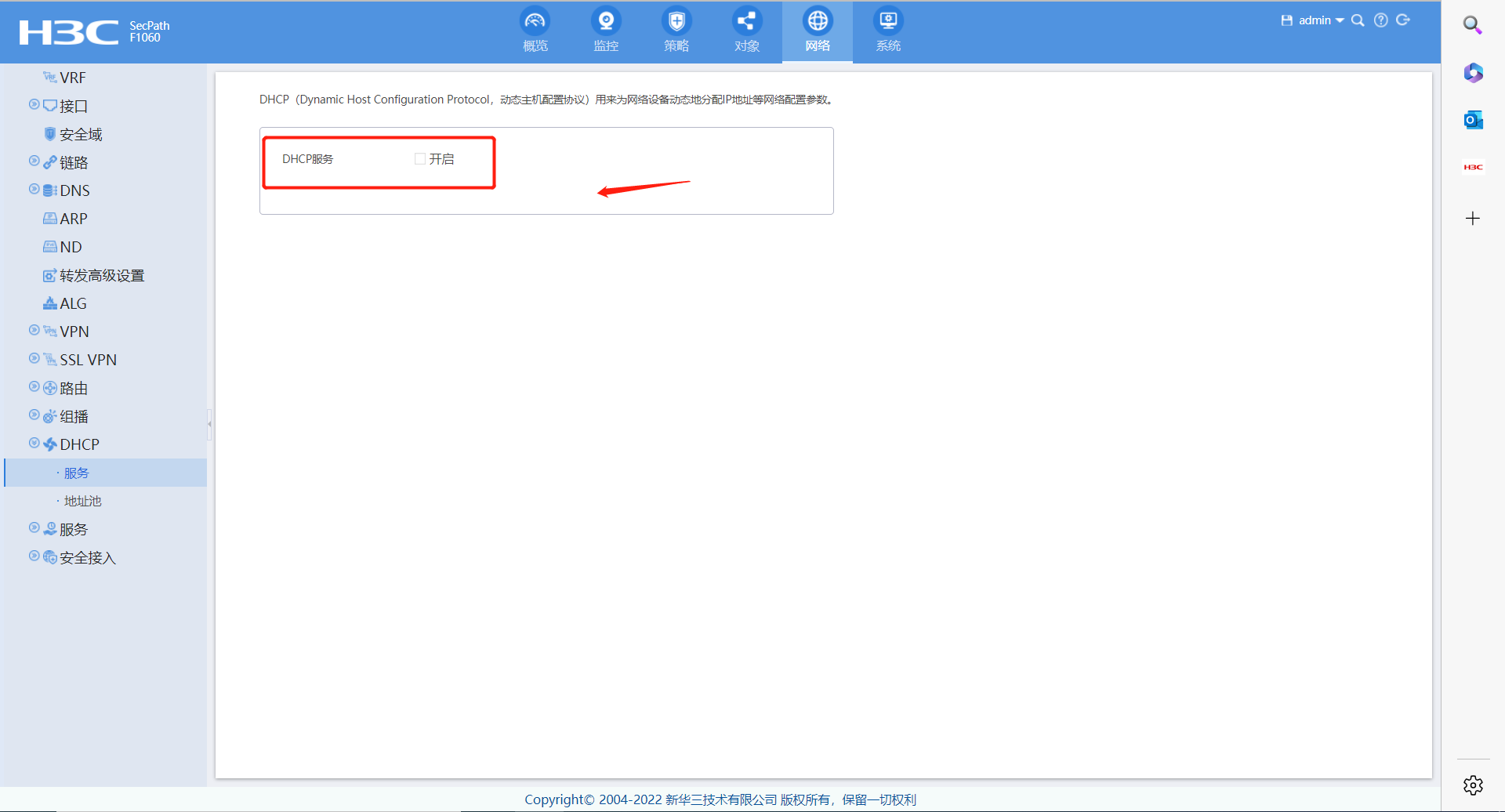Screen dimensions: 1505x812
Task: Click the DHCP服务 label text
Action: (x=307, y=159)
